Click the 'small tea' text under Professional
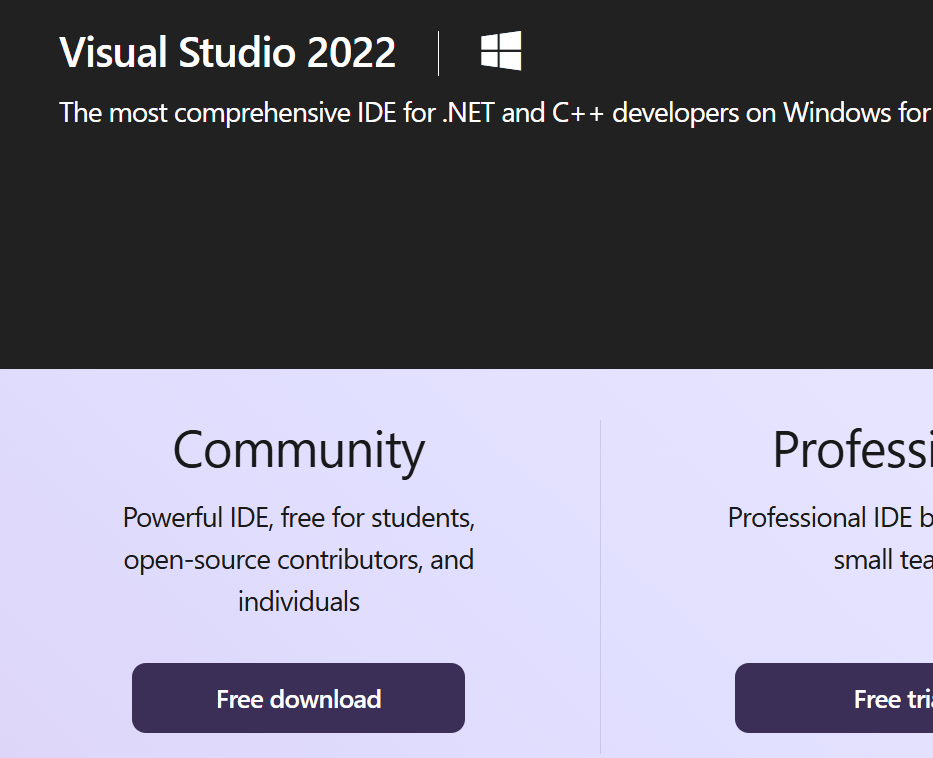This screenshot has height=758, width=933. point(882,559)
